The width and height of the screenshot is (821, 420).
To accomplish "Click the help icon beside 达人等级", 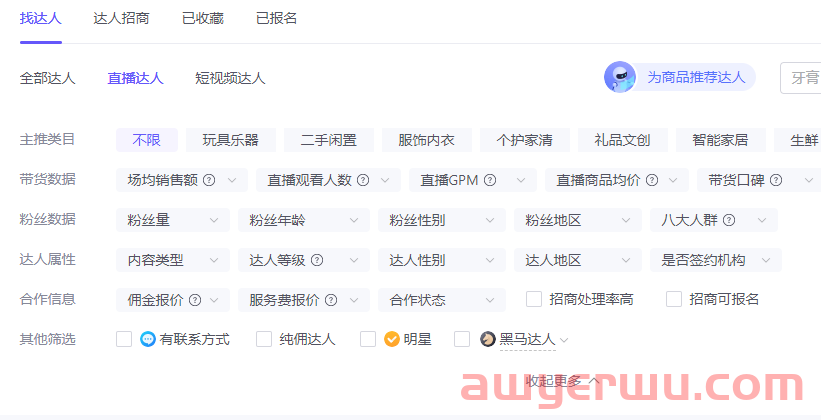I will coord(317,260).
